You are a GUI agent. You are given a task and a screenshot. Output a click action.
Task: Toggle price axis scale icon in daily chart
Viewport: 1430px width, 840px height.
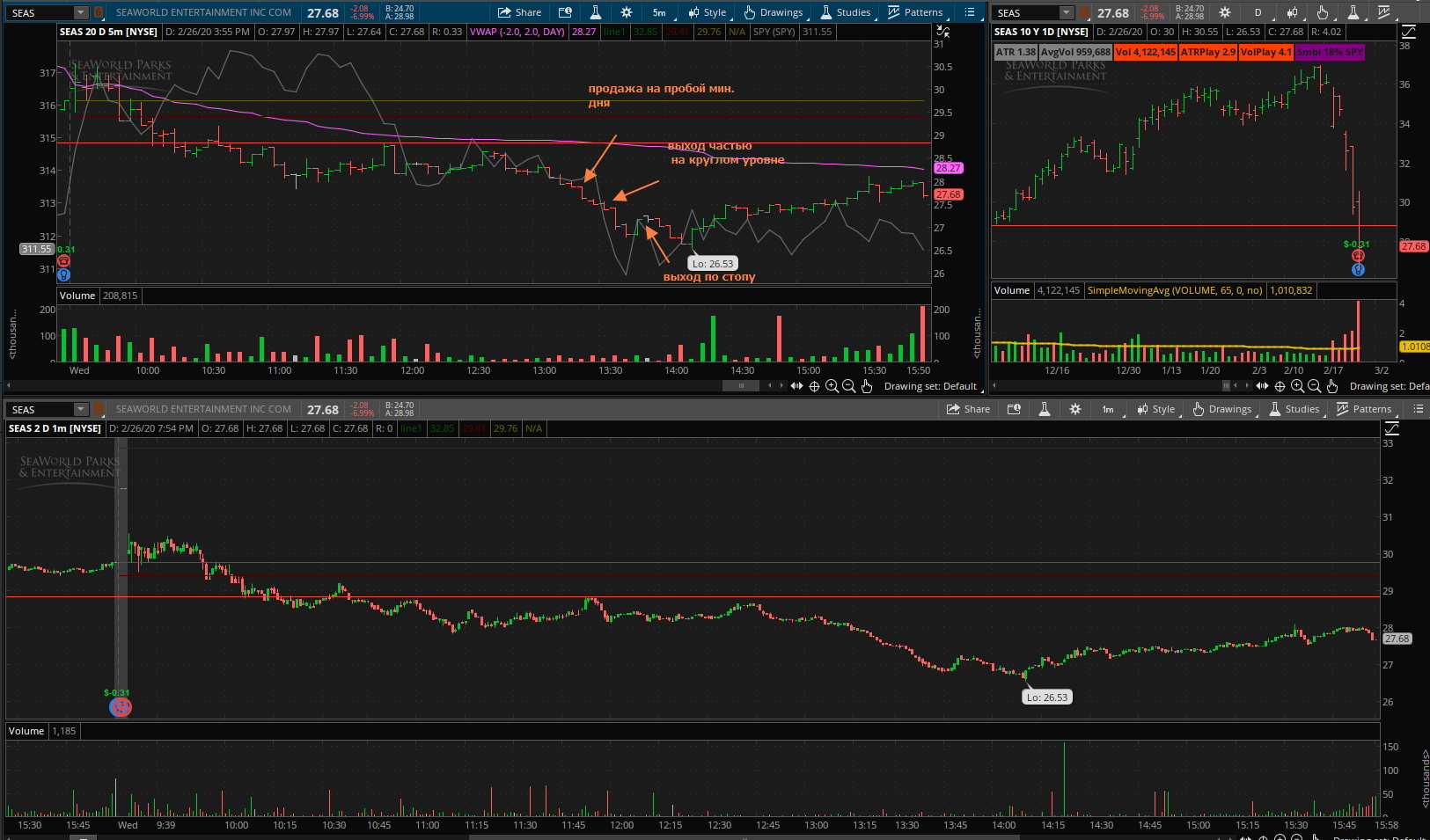point(1408,32)
